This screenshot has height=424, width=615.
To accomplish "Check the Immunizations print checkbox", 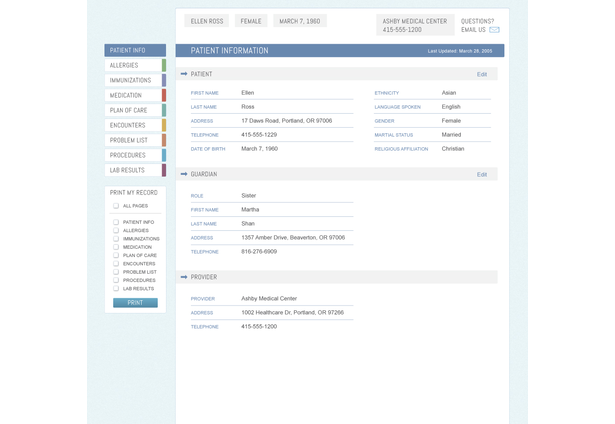I will click(116, 238).
